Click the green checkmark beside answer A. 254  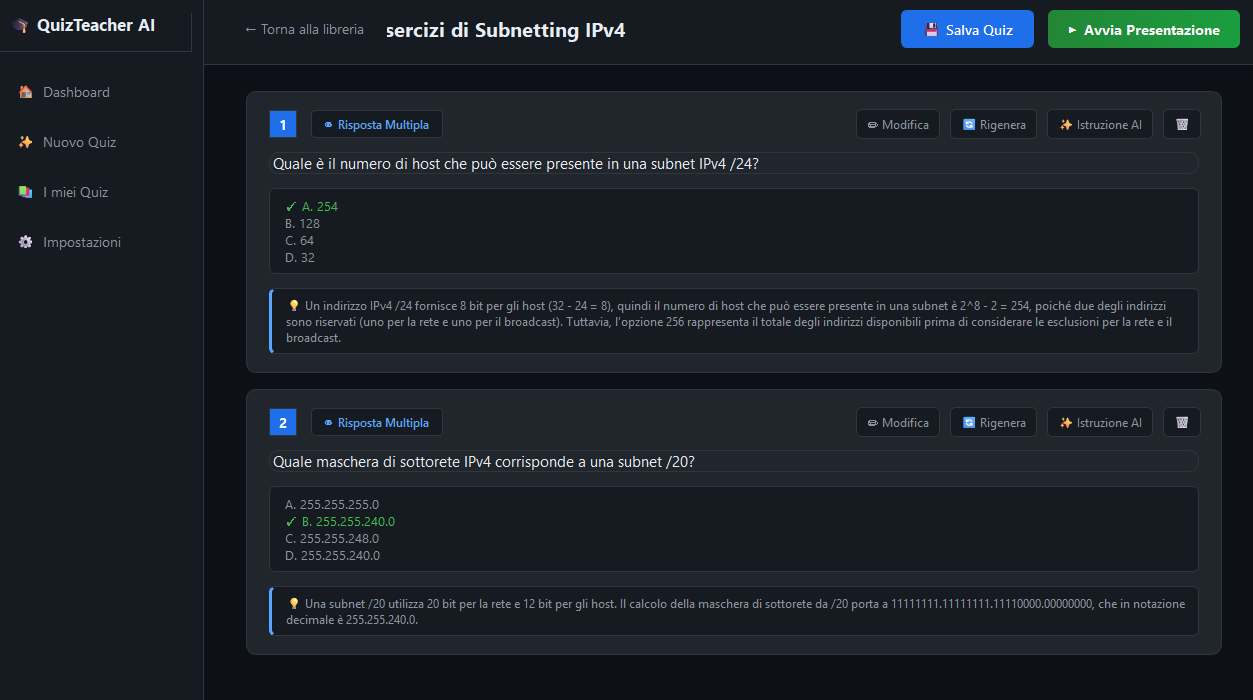pos(291,207)
